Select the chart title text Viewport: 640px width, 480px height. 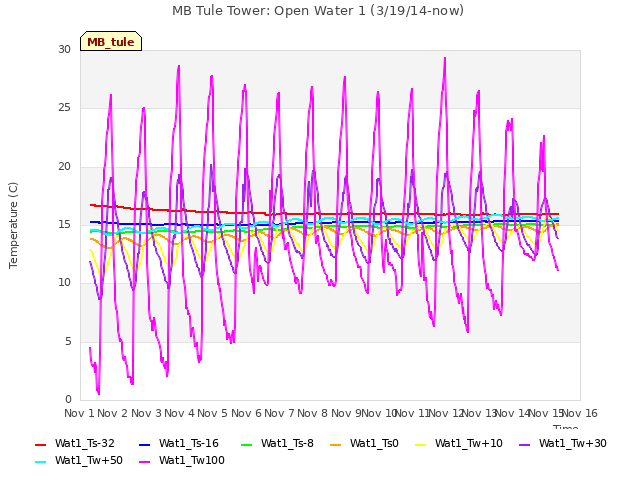tap(318, 11)
